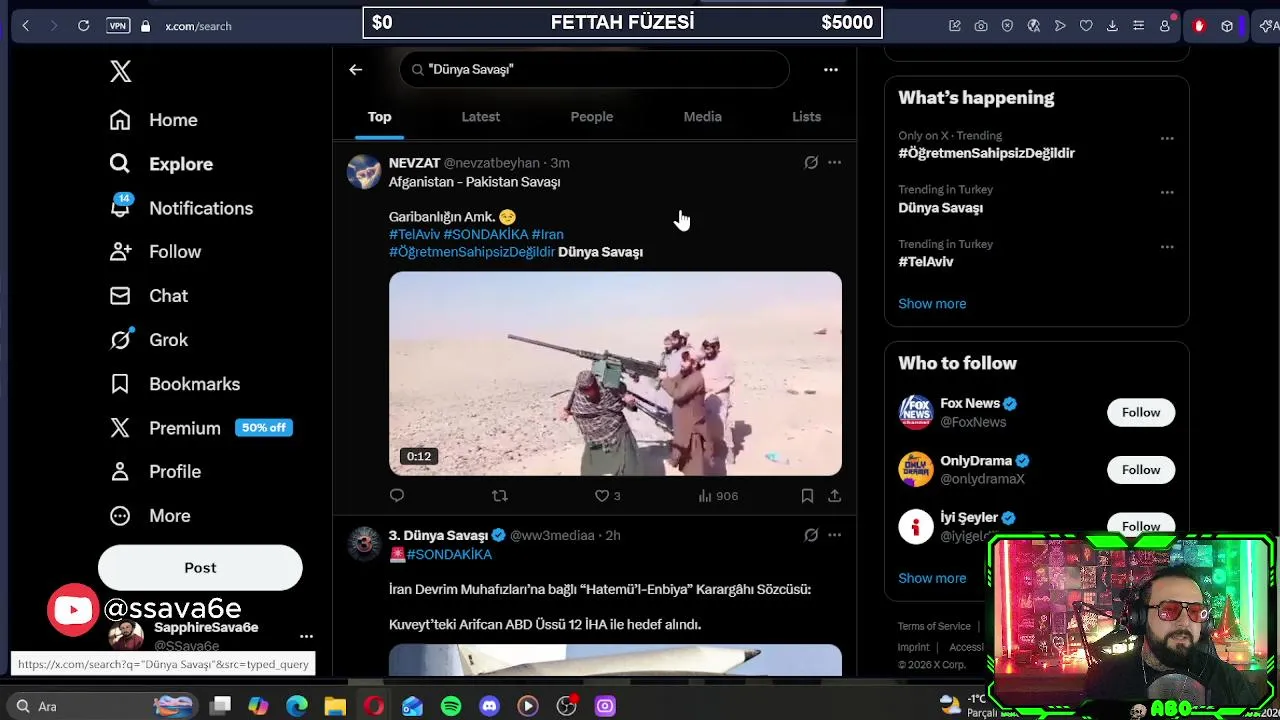Click back arrow beside search box
Viewport: 1280px width, 720px height.
[355, 69]
